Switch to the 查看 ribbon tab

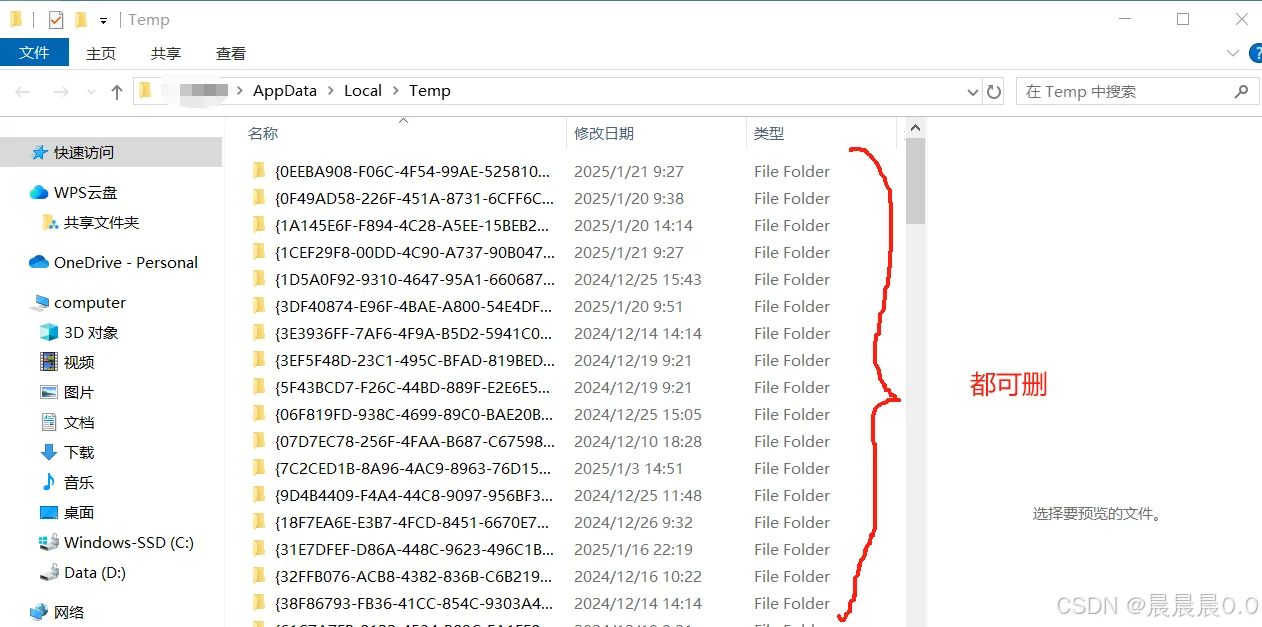click(x=231, y=53)
